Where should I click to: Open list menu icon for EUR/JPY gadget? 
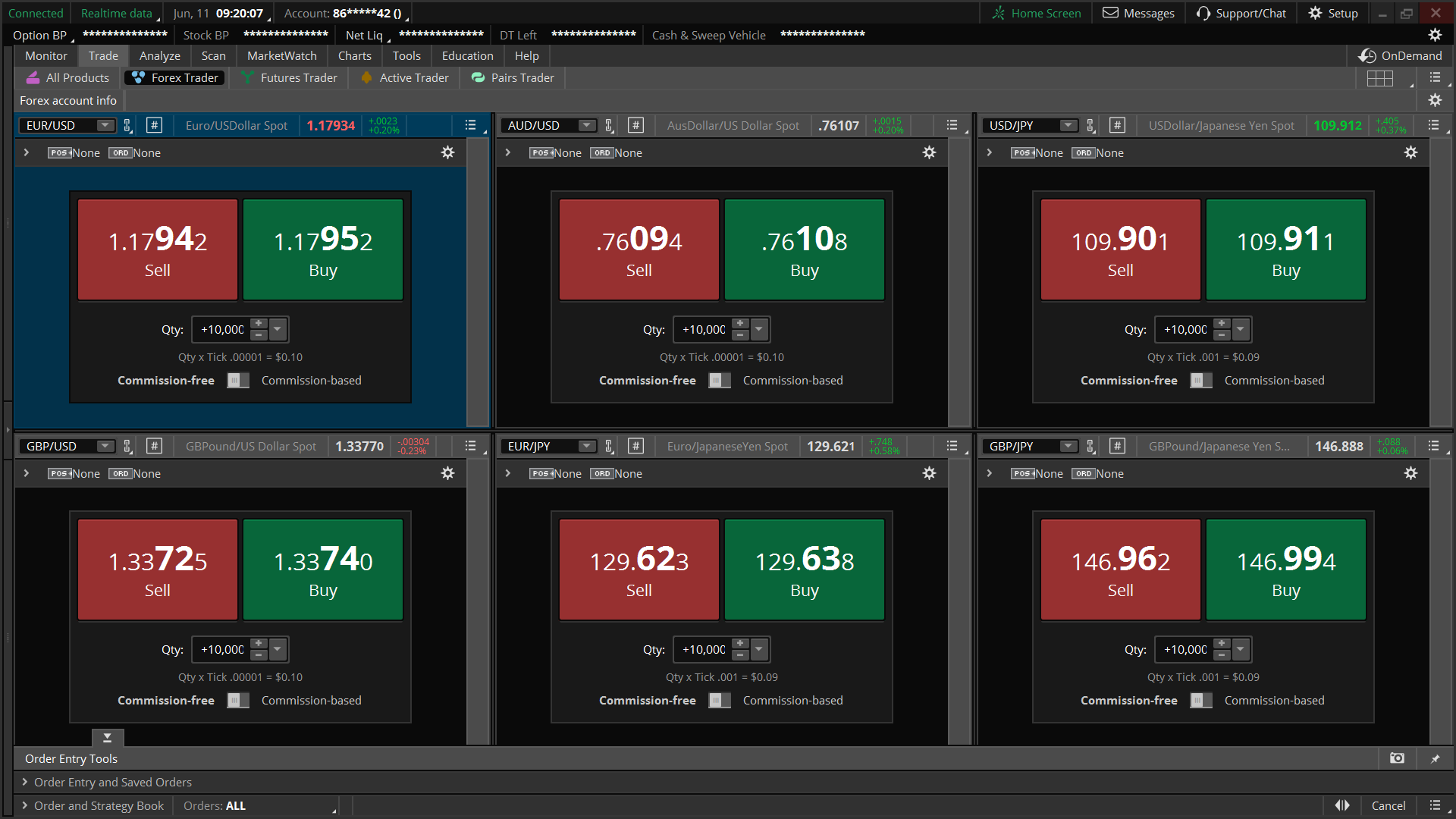[952, 446]
